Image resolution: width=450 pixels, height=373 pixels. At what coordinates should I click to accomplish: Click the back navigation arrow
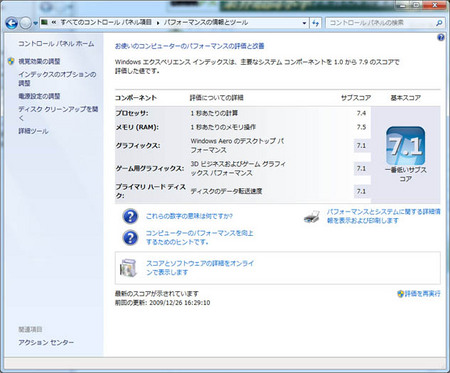11,23
